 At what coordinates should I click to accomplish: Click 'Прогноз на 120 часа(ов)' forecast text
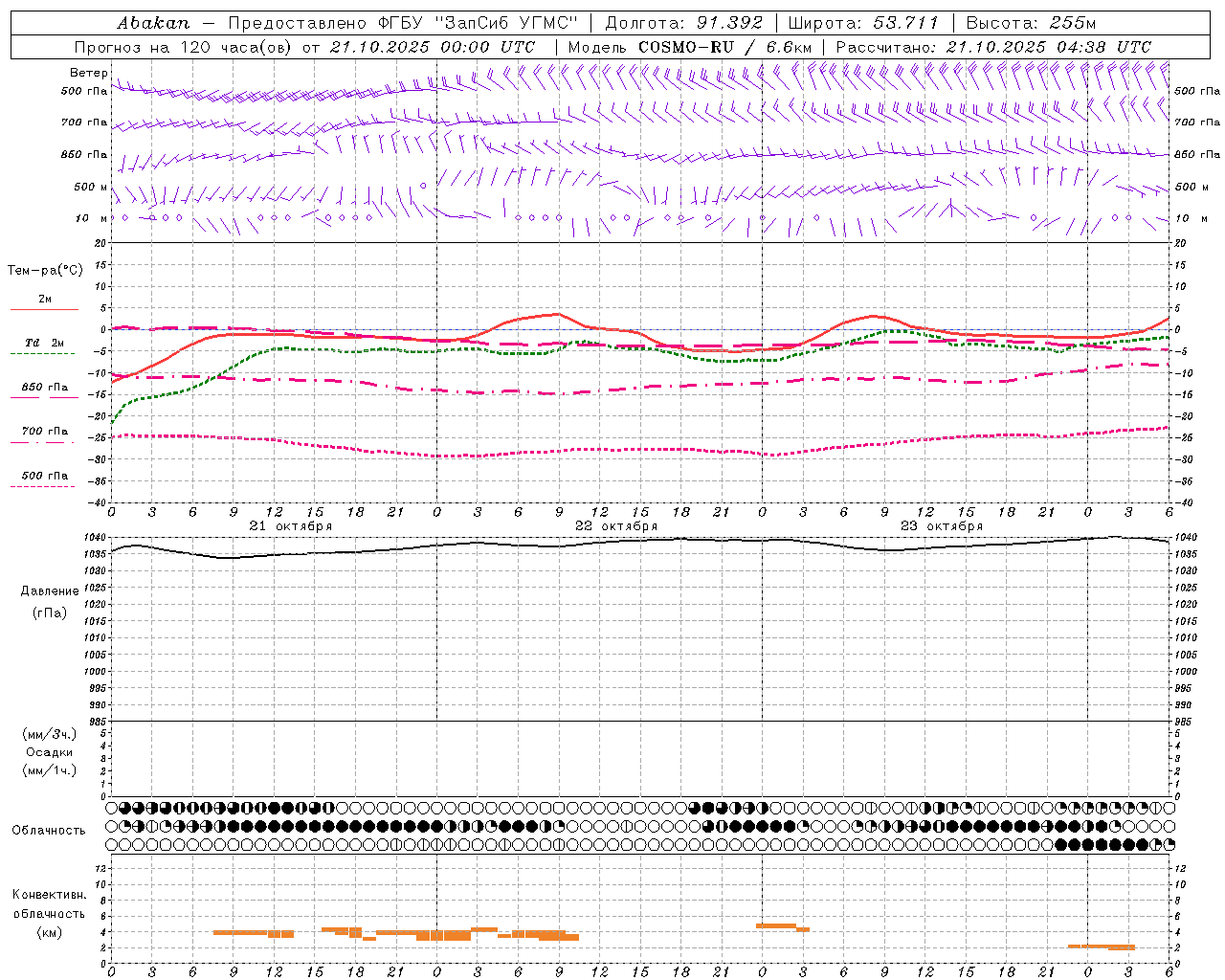(185, 47)
